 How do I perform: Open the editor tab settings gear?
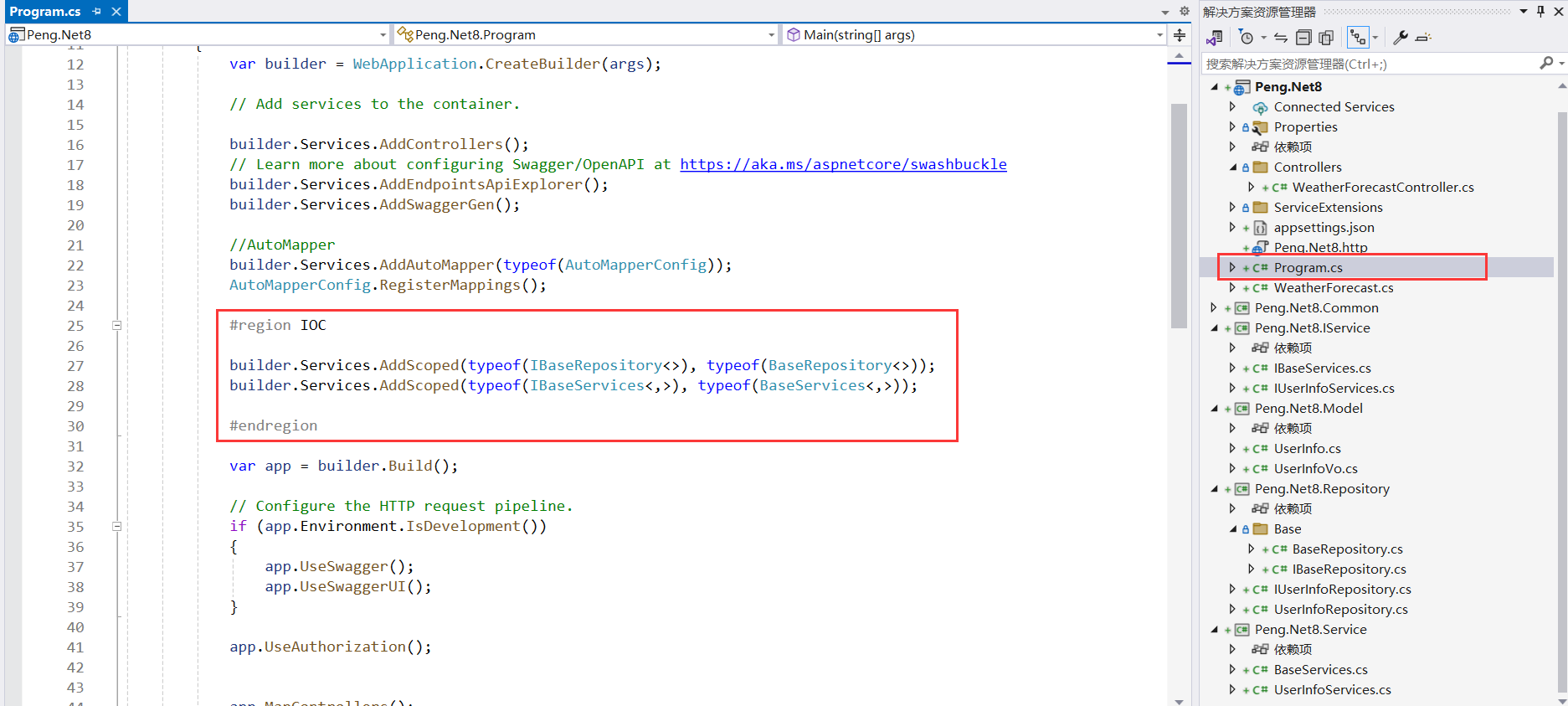click(x=1184, y=12)
